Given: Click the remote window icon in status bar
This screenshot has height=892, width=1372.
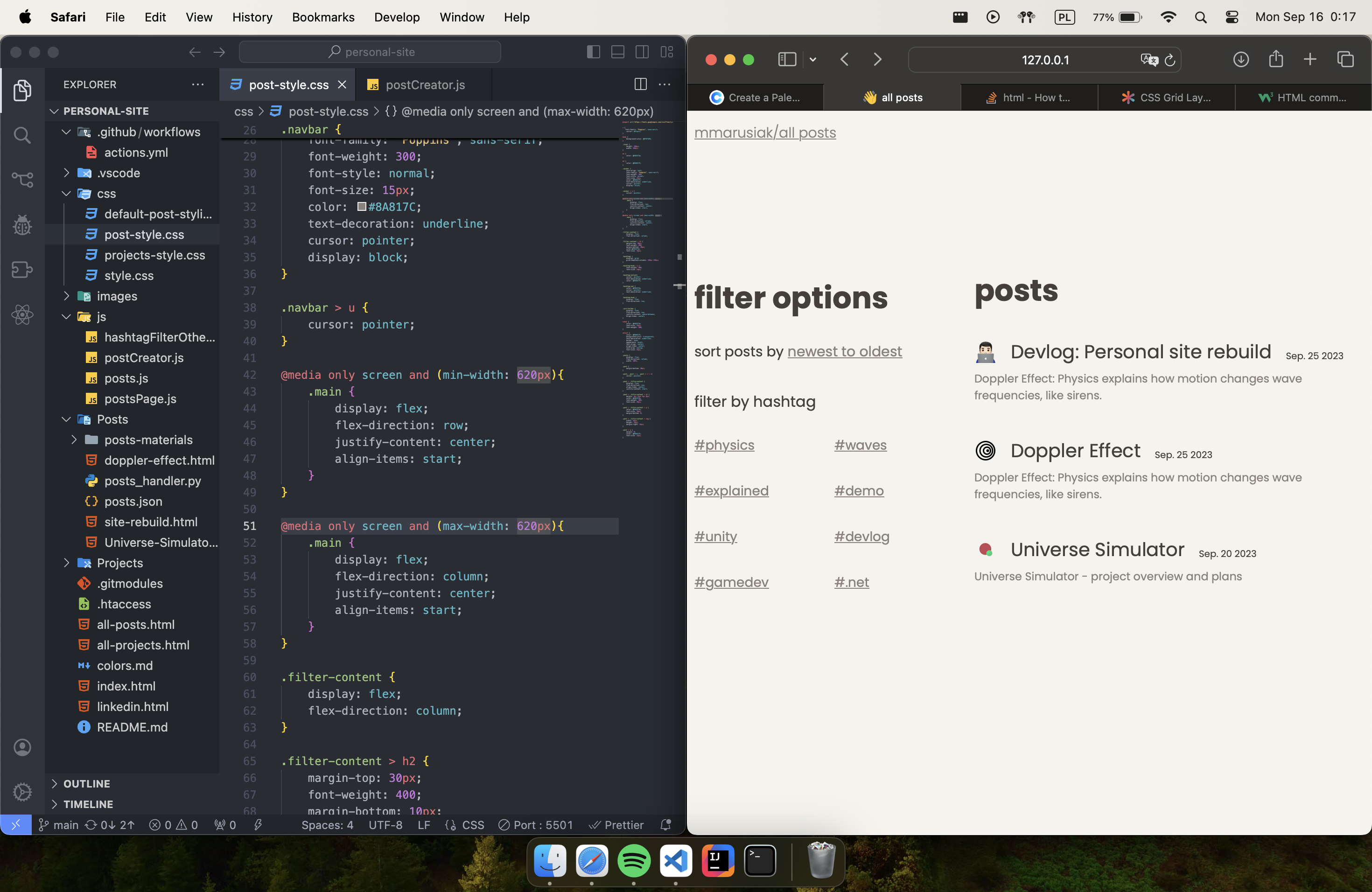Looking at the screenshot, I should tap(15, 824).
